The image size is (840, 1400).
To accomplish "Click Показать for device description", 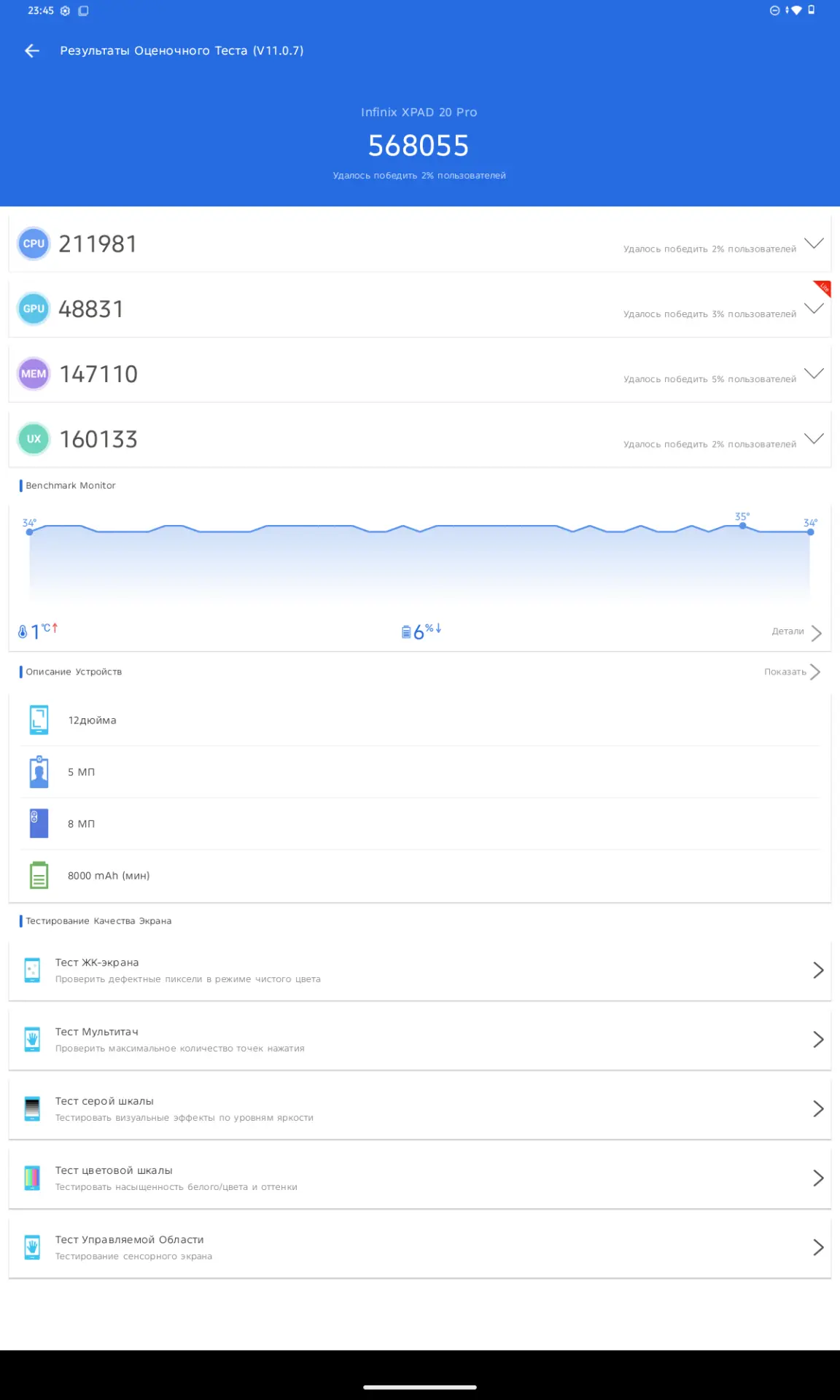I will coord(792,672).
